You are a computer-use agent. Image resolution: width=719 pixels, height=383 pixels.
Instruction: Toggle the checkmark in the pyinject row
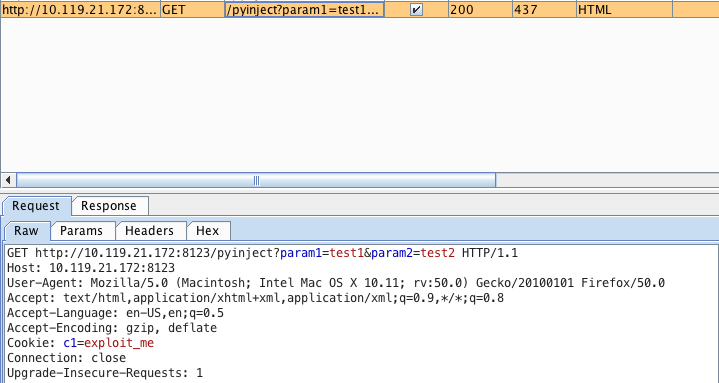(x=416, y=9)
